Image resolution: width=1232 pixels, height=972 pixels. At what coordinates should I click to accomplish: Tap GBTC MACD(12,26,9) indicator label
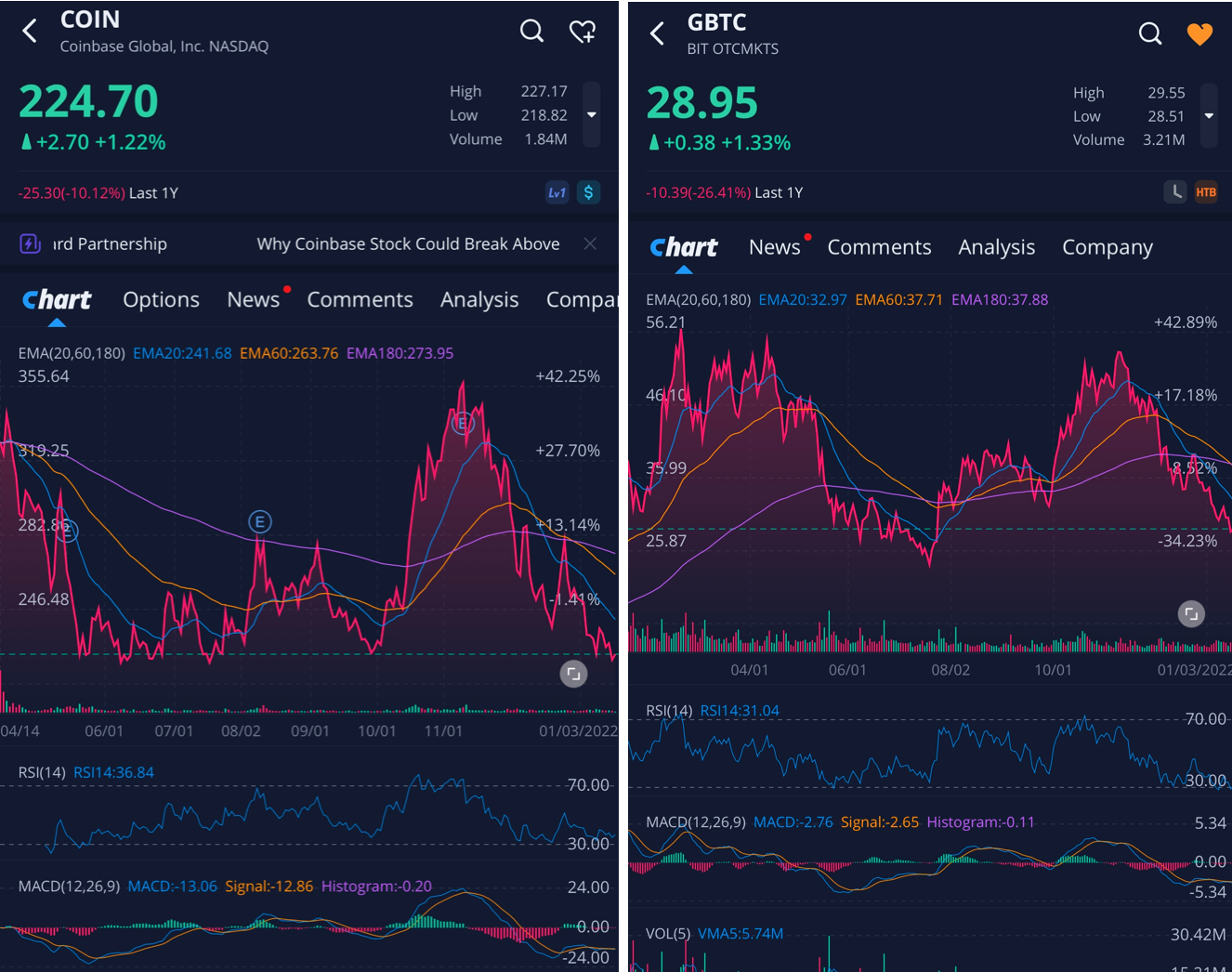pos(696,822)
